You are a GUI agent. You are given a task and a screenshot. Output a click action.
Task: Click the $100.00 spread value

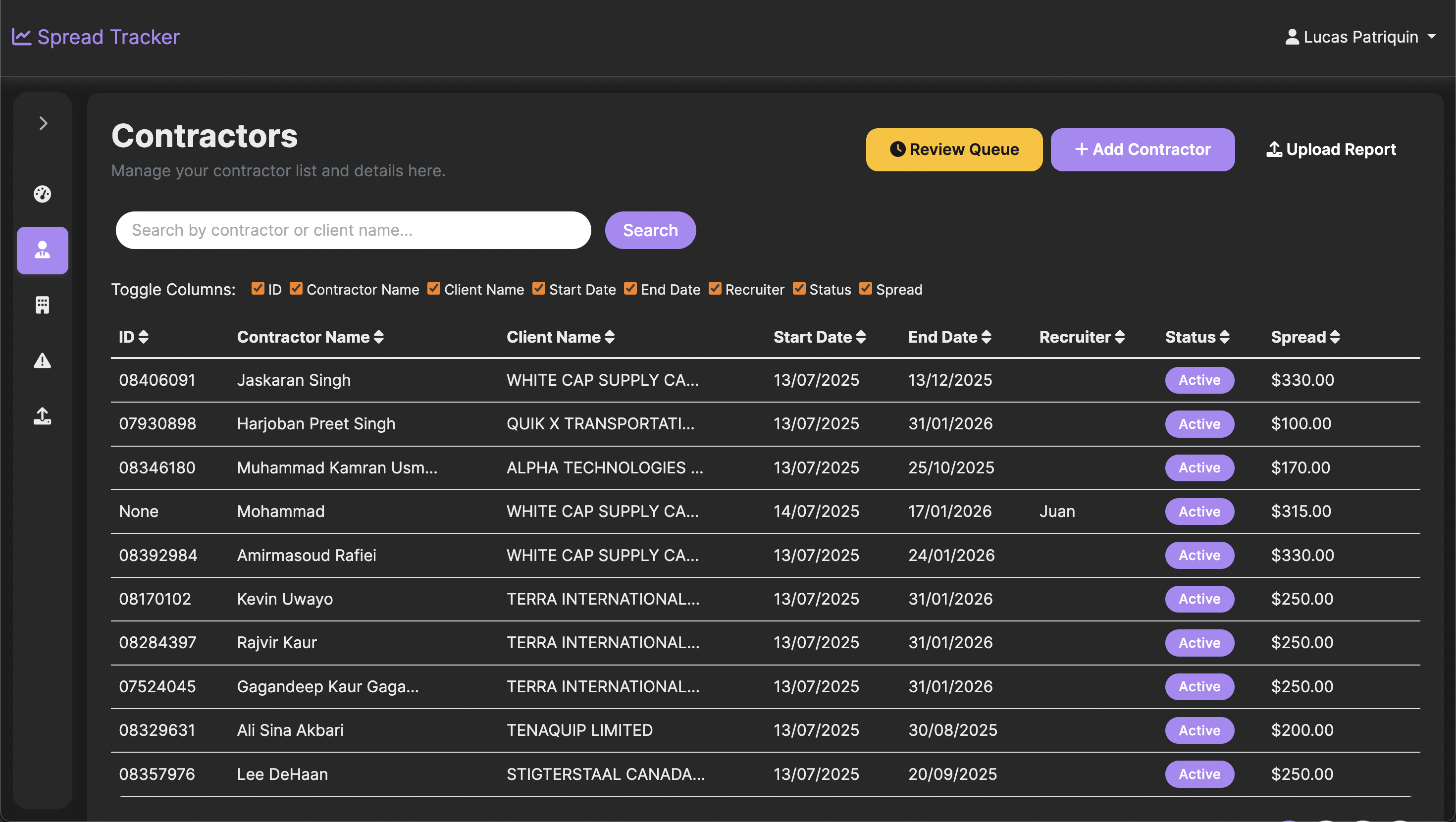tap(1301, 423)
